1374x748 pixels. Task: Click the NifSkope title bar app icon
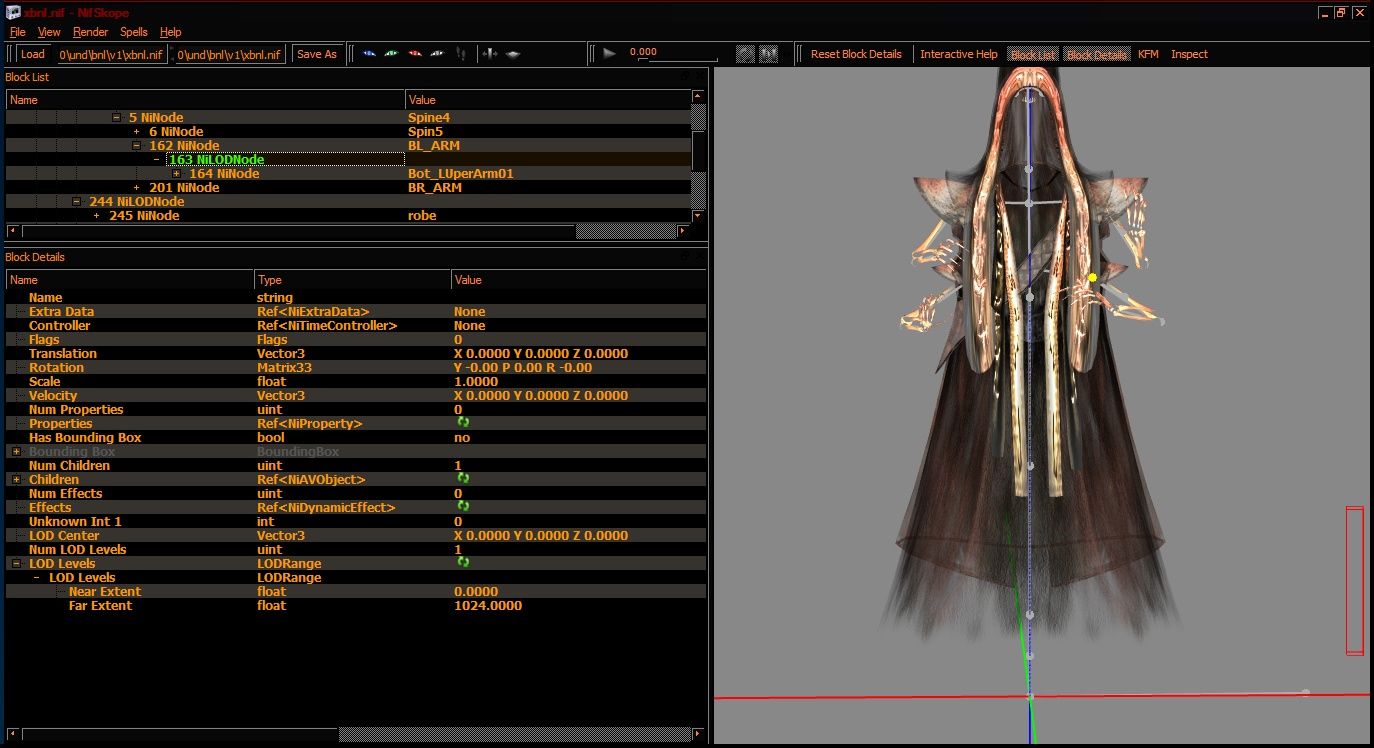click(13, 13)
